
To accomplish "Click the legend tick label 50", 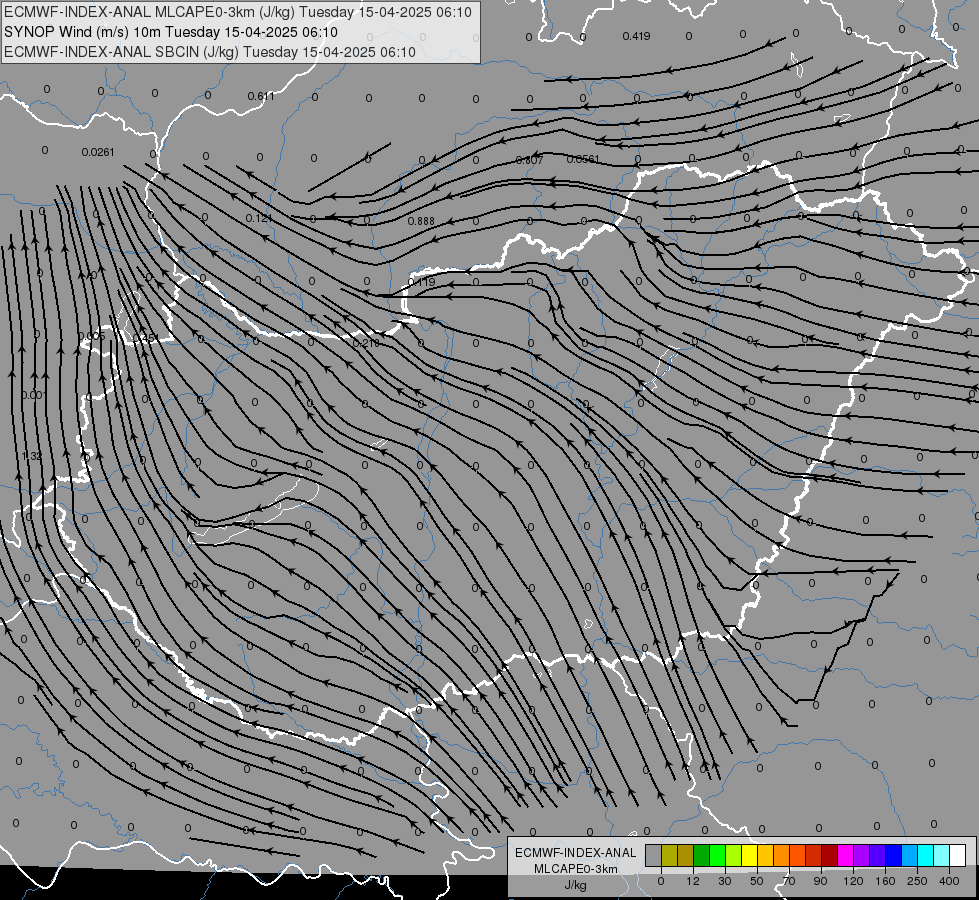I will point(757,881).
